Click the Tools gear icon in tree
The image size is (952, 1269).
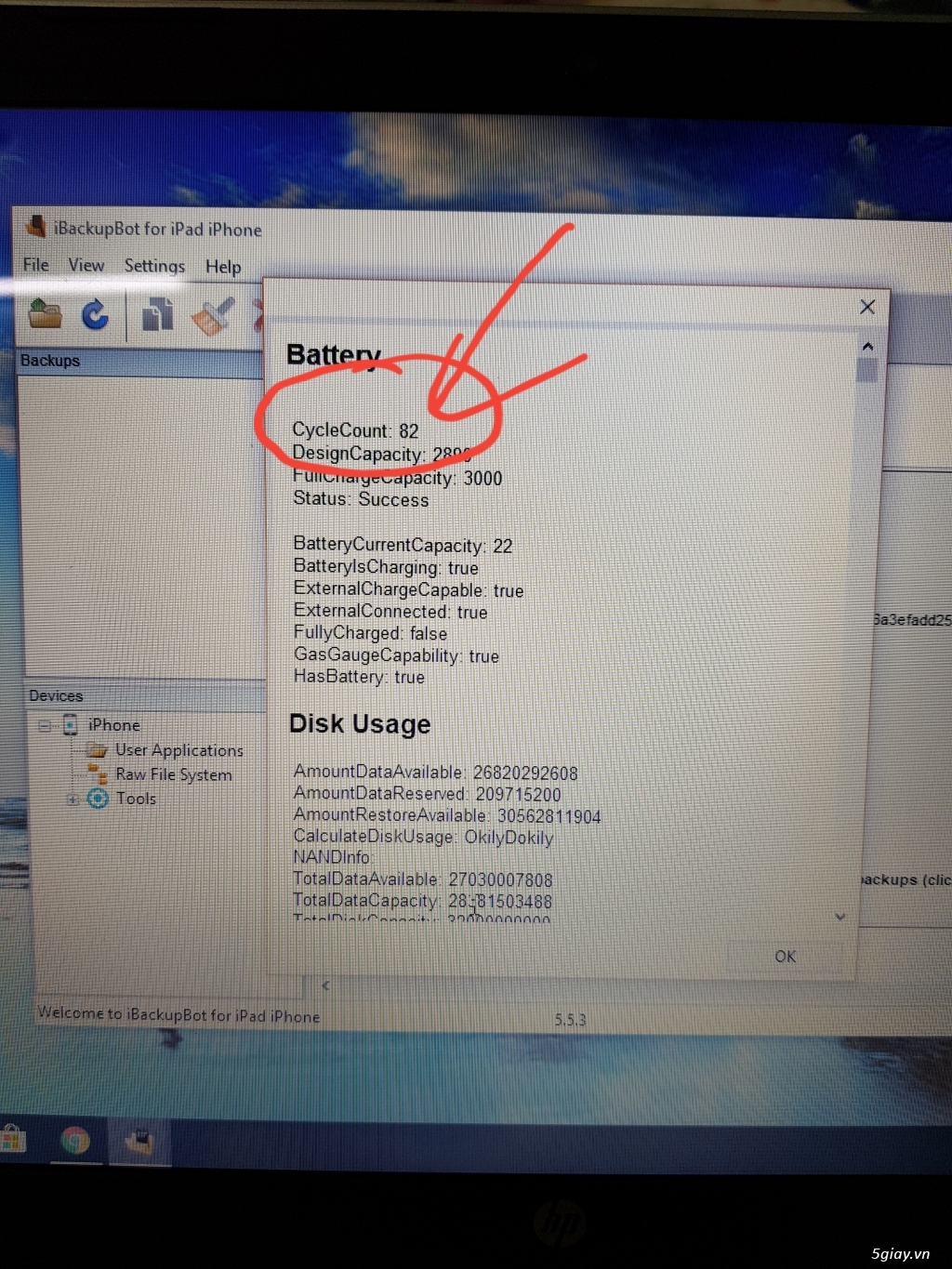98,798
